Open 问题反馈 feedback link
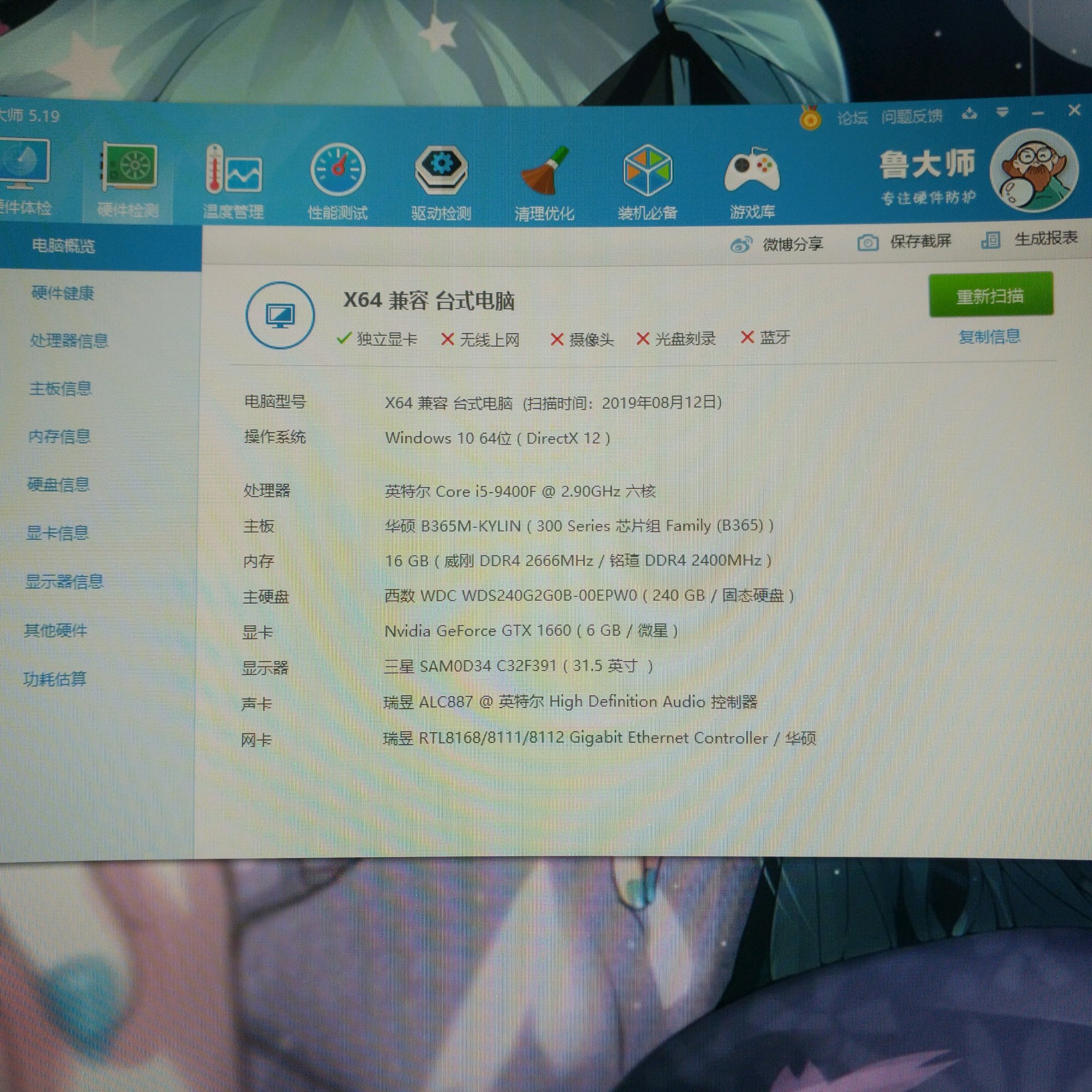 click(912, 116)
